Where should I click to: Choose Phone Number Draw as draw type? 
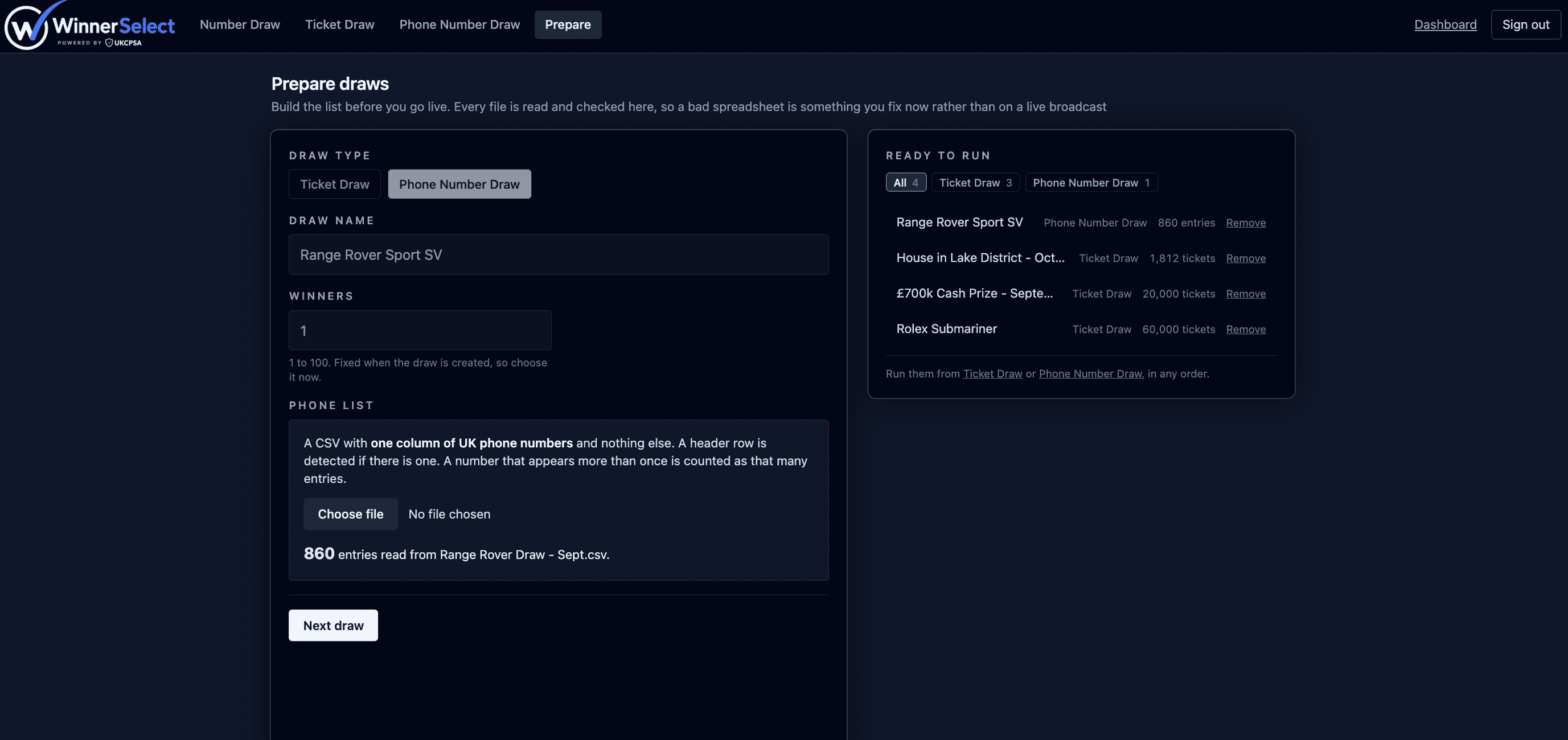[459, 184]
